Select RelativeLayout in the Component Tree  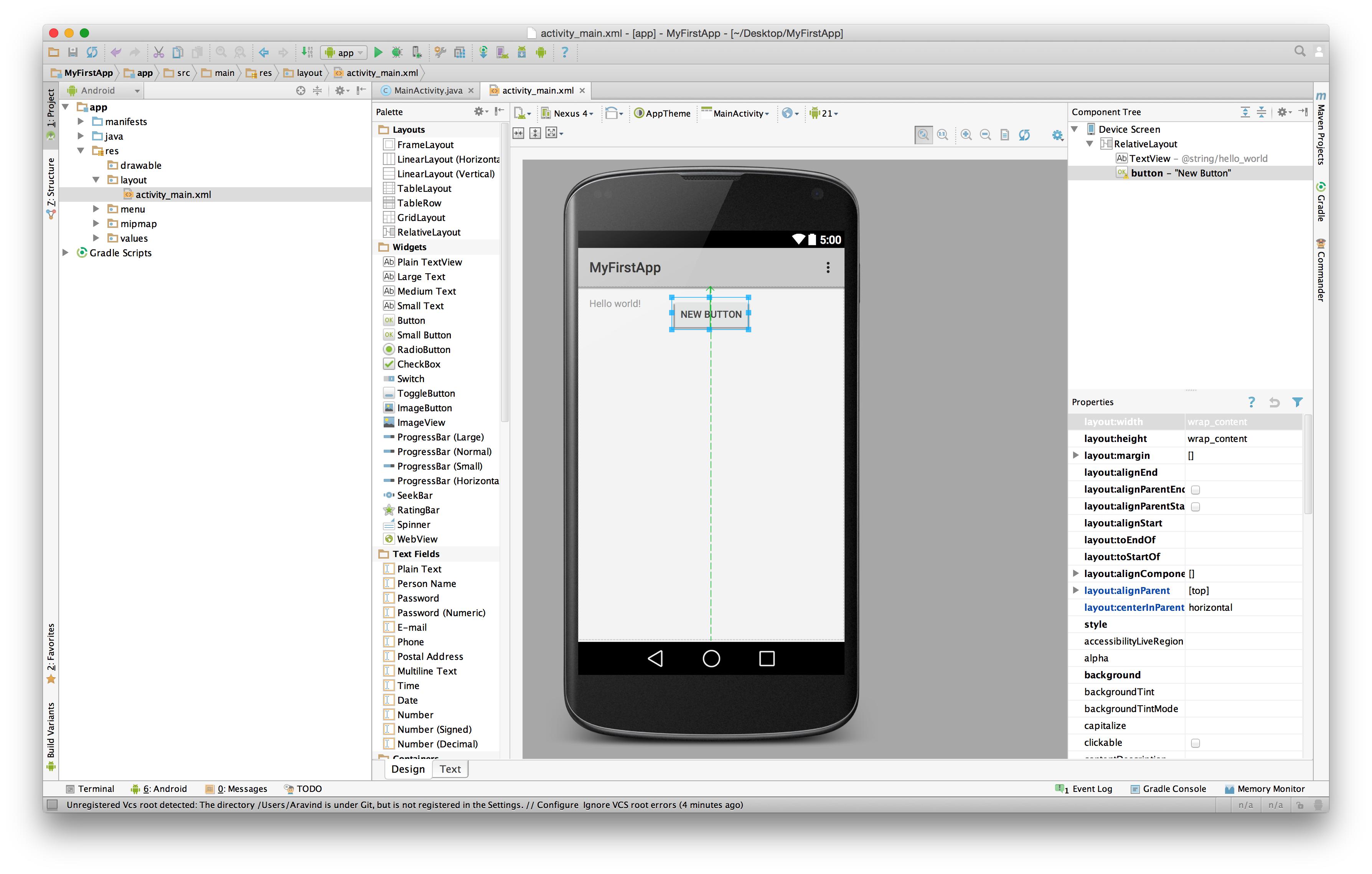tap(1144, 143)
